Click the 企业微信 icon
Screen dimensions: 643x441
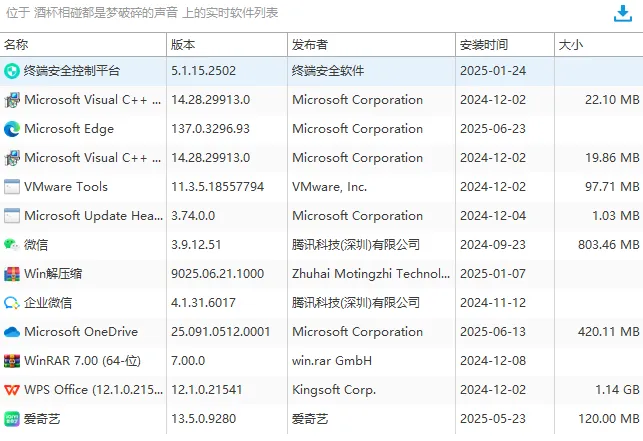click(12, 303)
